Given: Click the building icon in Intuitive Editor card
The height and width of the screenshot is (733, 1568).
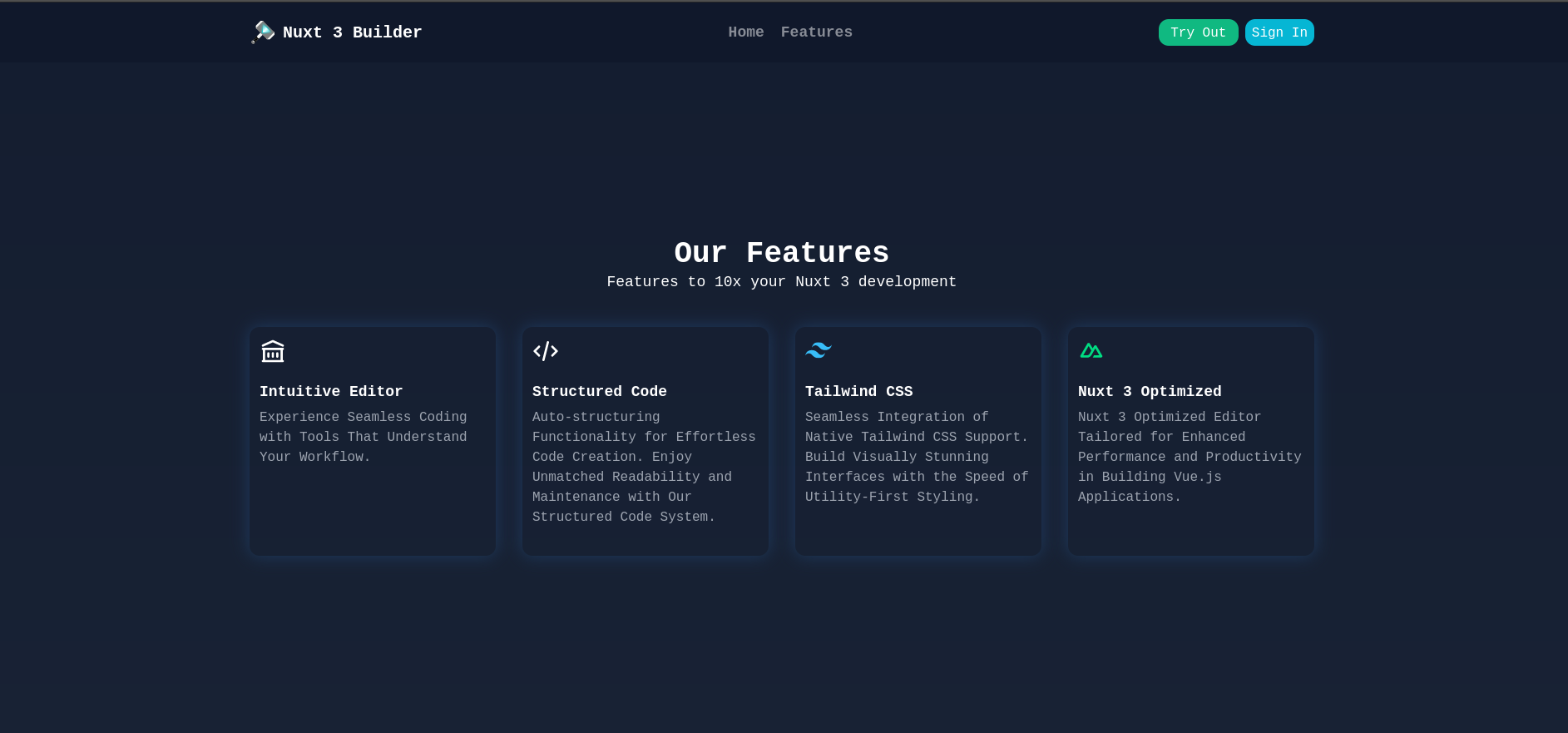Looking at the screenshot, I should pos(273,351).
